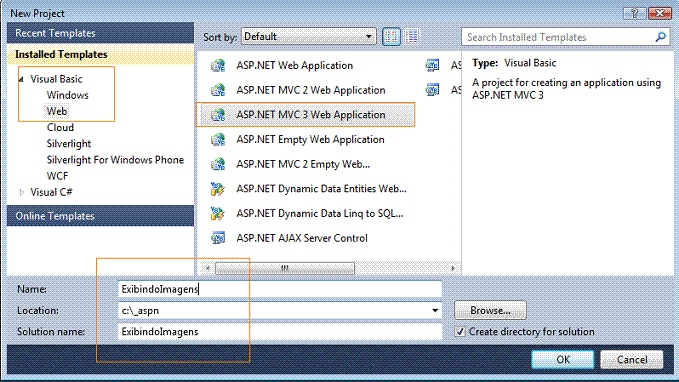
Task: Open the Sort by Default dropdown
Action: pos(309,37)
